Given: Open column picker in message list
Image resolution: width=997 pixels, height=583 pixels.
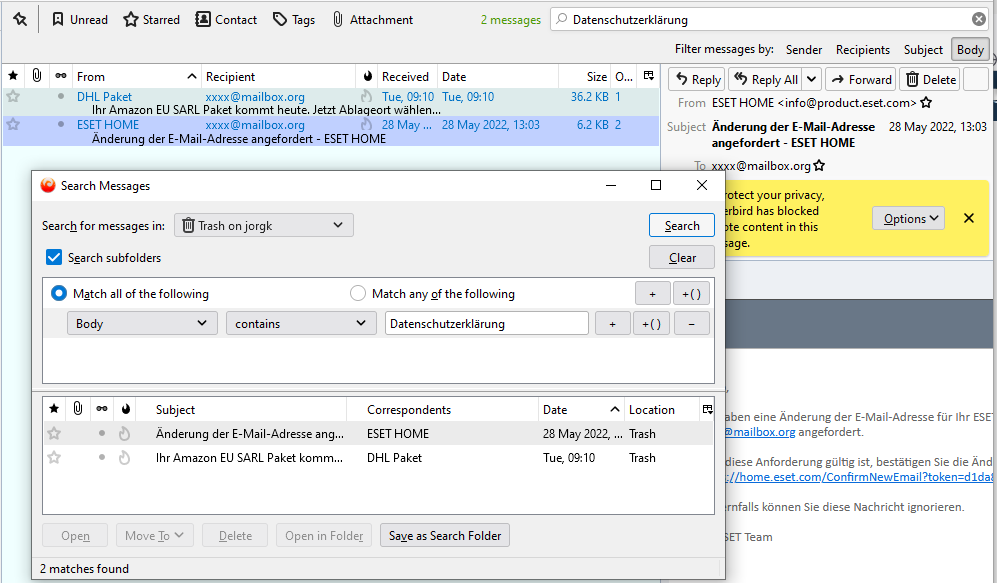Looking at the screenshot, I should point(649,76).
